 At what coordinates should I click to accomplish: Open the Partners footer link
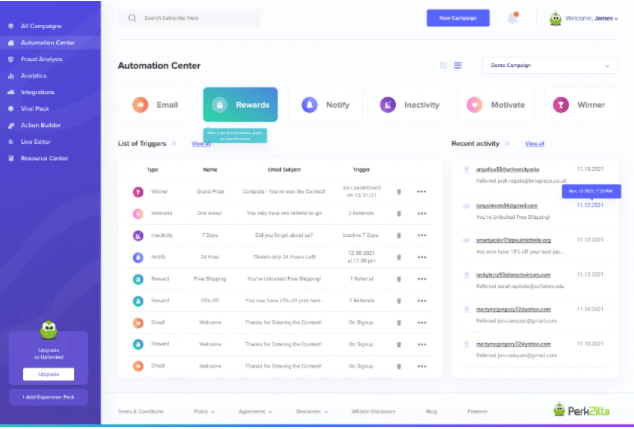[477, 412]
